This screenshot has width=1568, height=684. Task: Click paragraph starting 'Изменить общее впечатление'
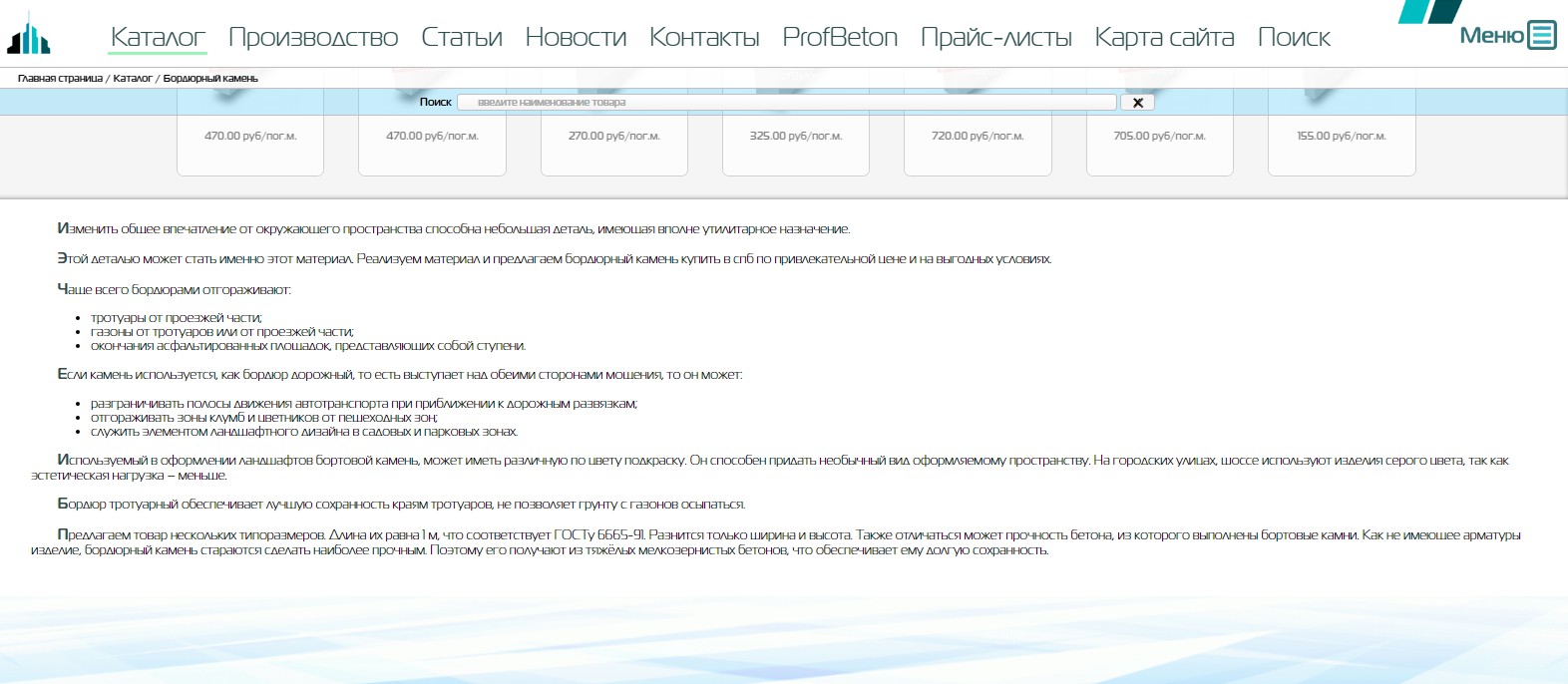454,228
